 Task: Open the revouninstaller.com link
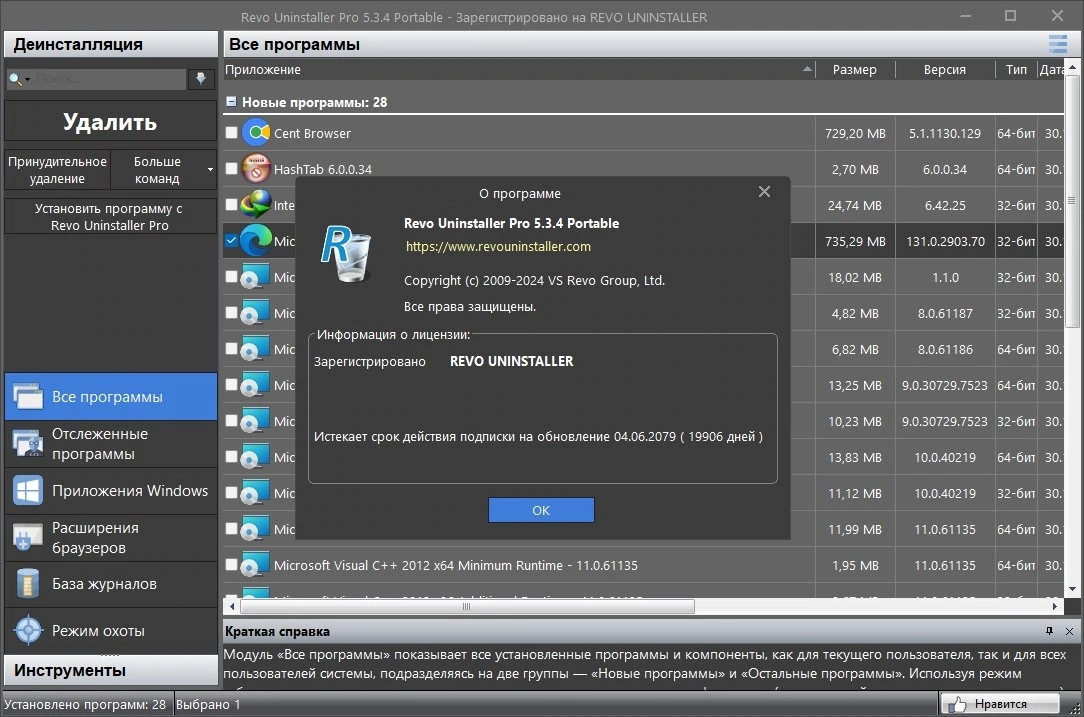click(498, 246)
